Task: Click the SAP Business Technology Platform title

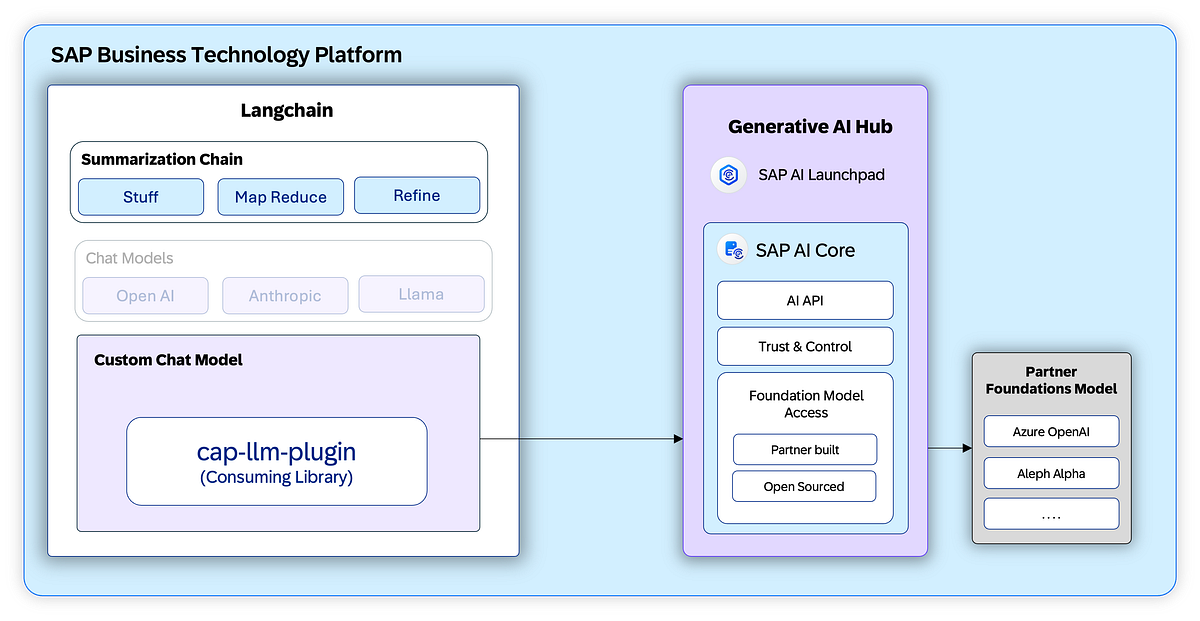Action: 227,55
